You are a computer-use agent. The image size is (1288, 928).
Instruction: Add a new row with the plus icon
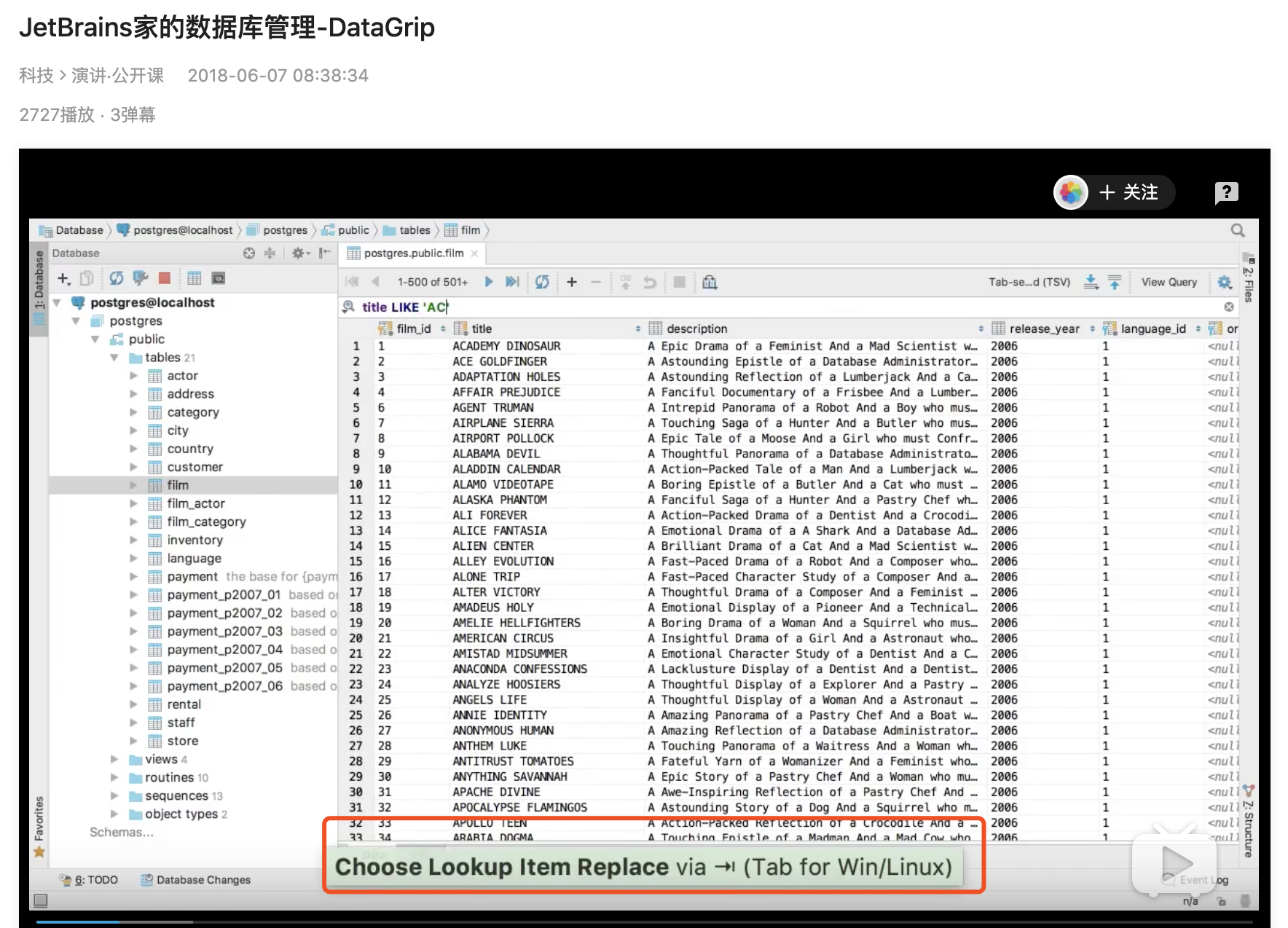[572, 282]
